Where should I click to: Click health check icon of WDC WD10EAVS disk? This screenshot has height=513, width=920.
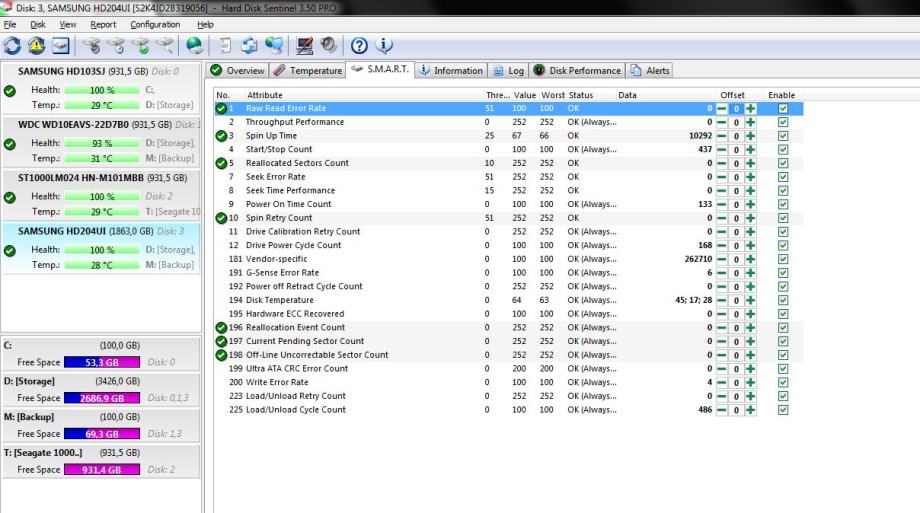click(x=10, y=144)
